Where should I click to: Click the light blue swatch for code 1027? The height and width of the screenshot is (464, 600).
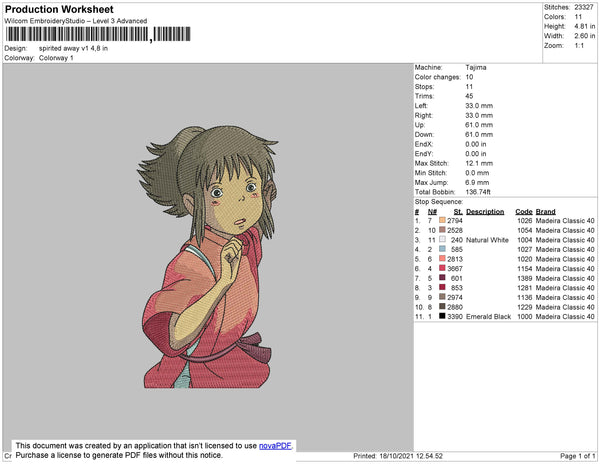click(442, 249)
